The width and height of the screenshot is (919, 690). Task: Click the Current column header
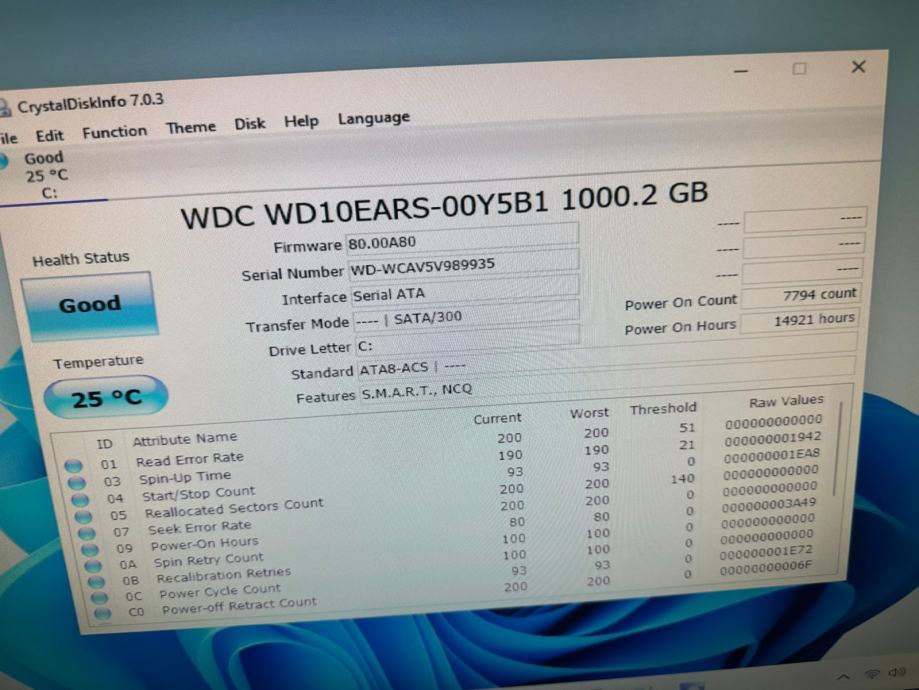497,419
